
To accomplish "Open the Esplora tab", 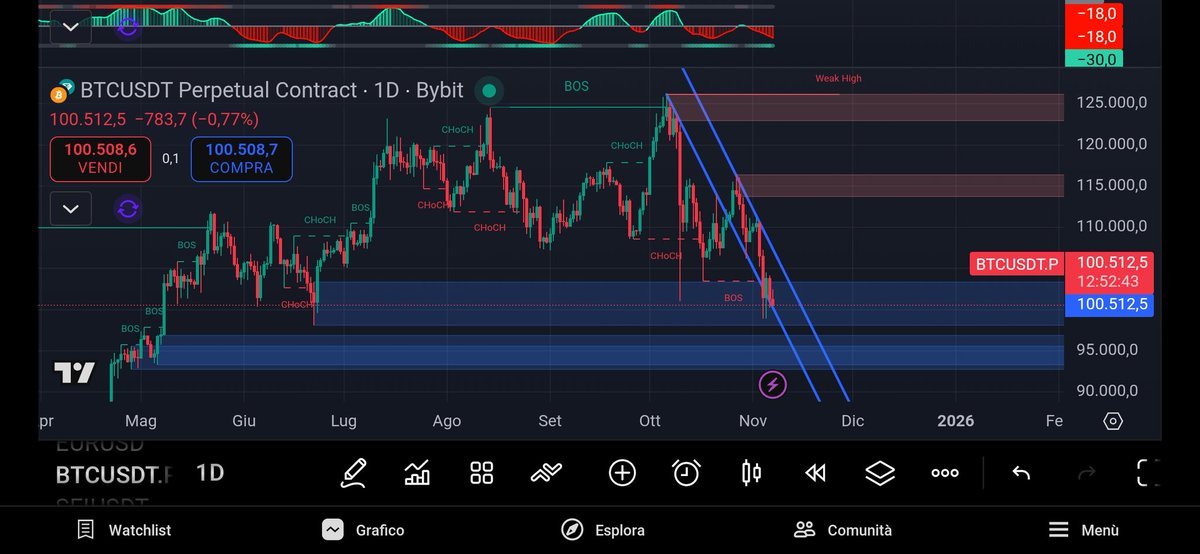I will (602, 530).
